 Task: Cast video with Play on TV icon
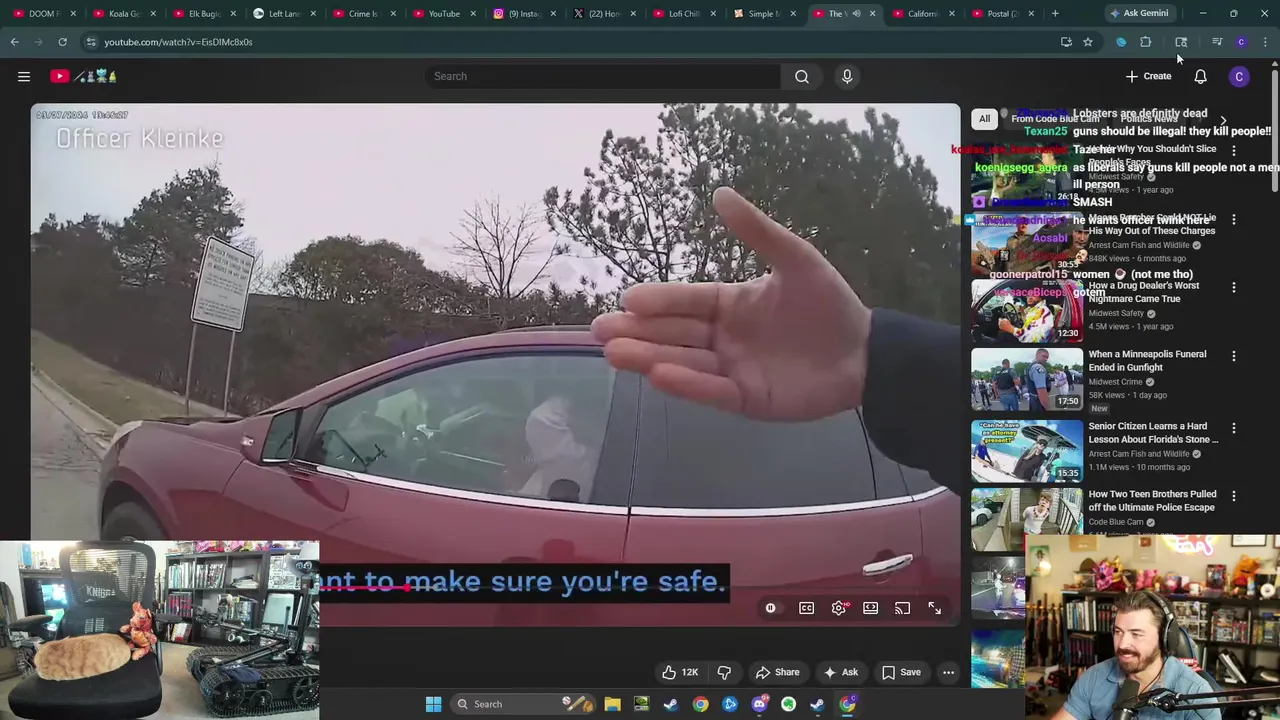point(903,608)
